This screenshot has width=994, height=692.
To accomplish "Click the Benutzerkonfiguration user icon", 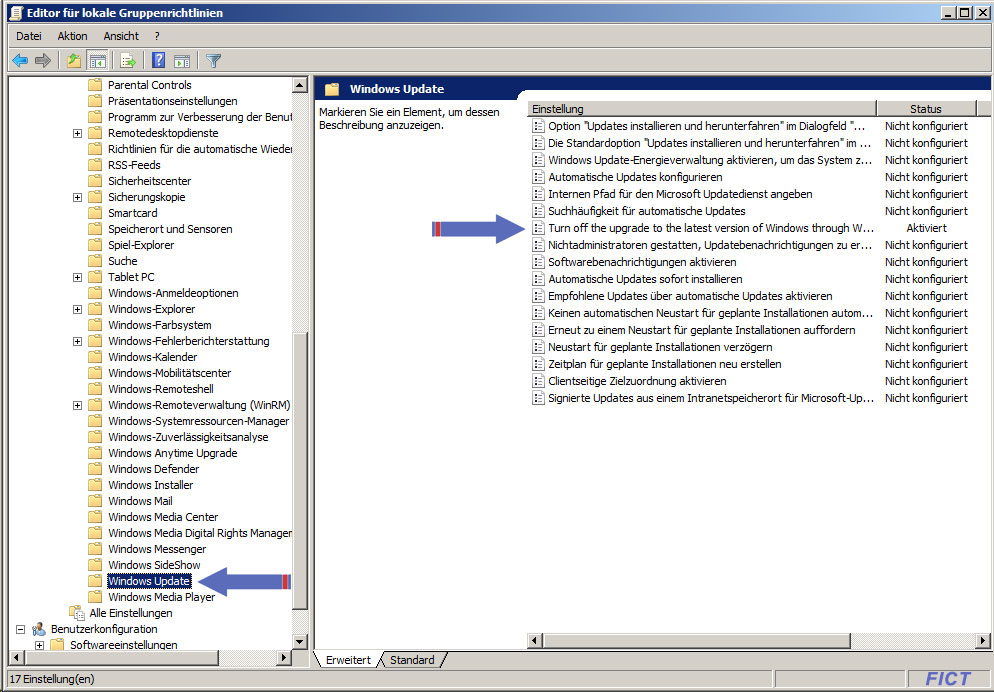I will [x=39, y=629].
